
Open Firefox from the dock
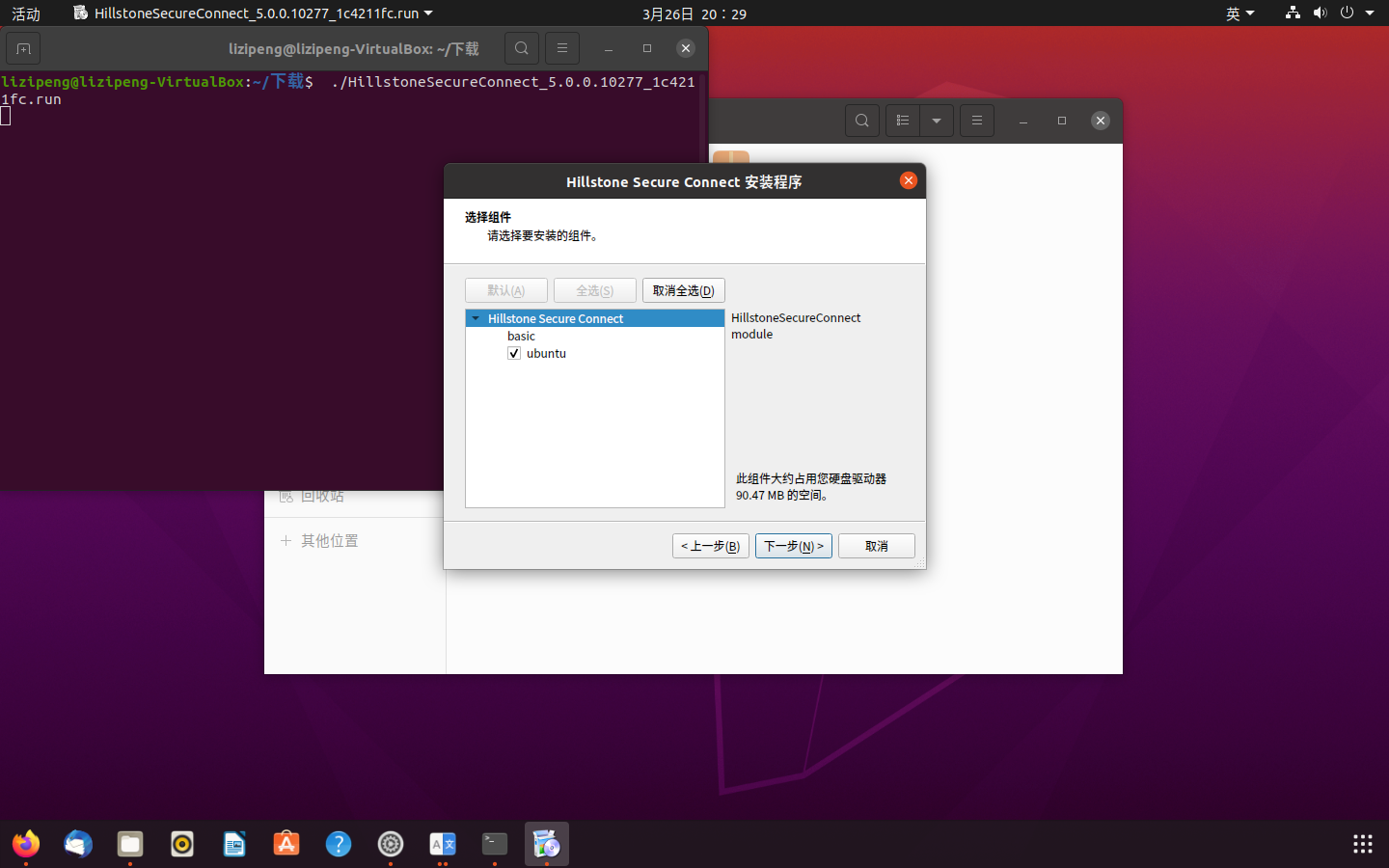26,844
